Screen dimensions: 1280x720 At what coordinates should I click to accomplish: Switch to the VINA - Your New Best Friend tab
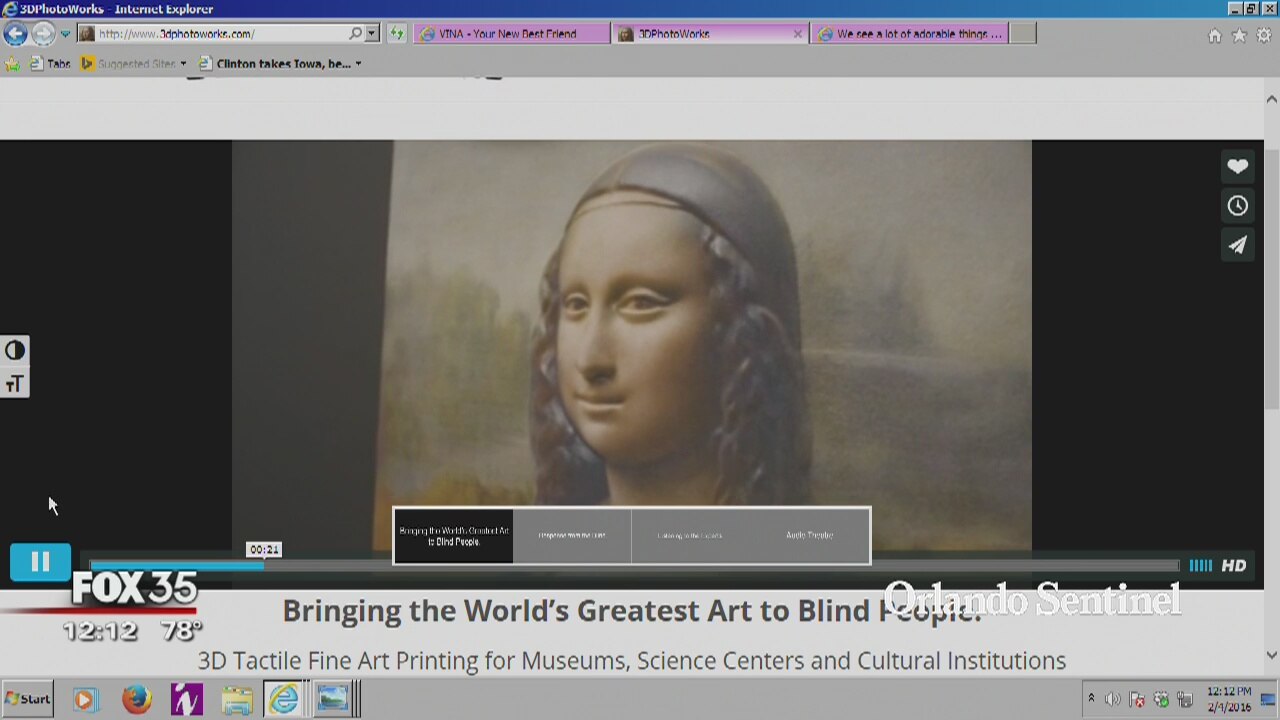coord(510,33)
